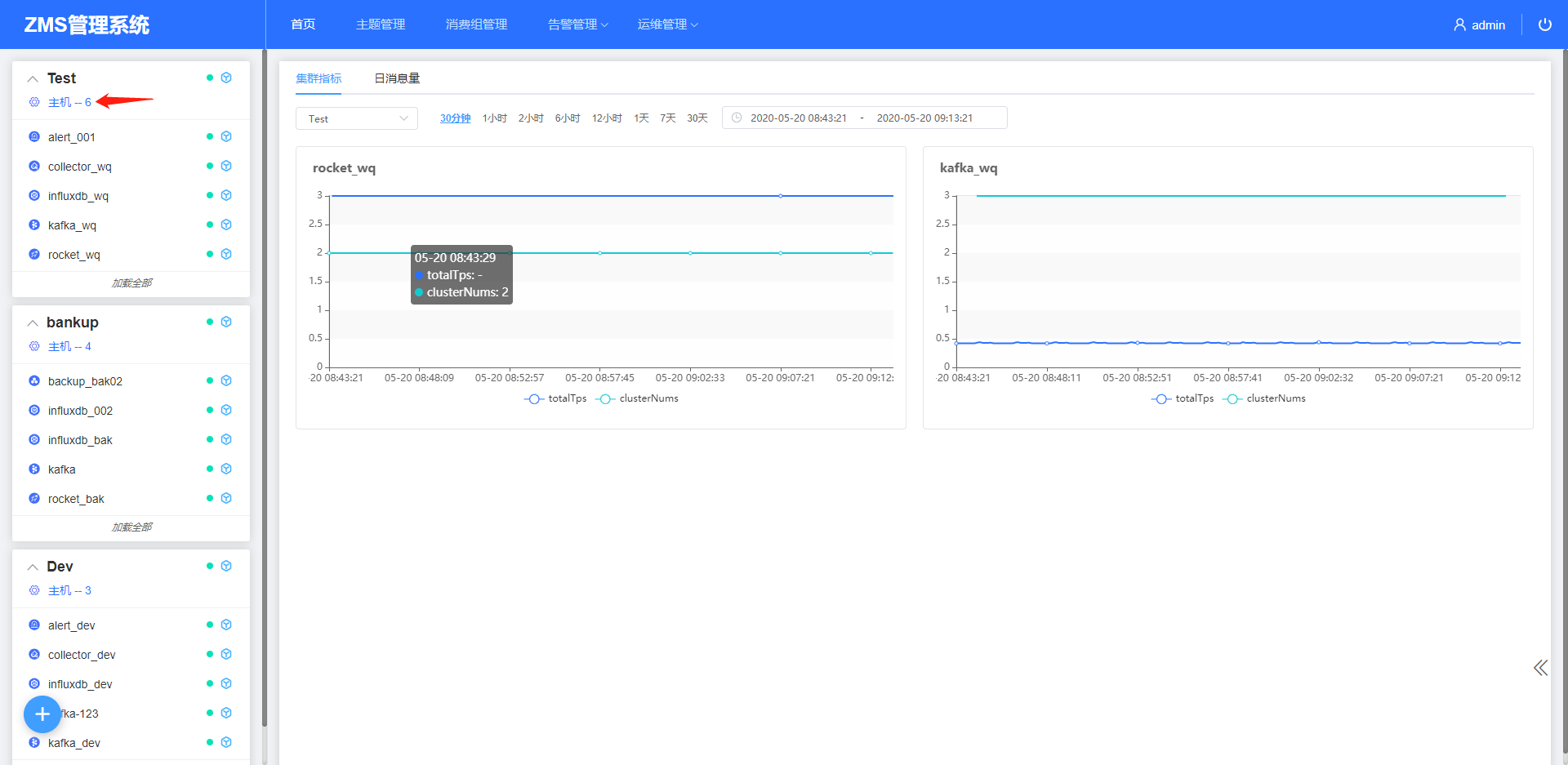
Task: Select the 7天 time range
Action: click(x=668, y=118)
